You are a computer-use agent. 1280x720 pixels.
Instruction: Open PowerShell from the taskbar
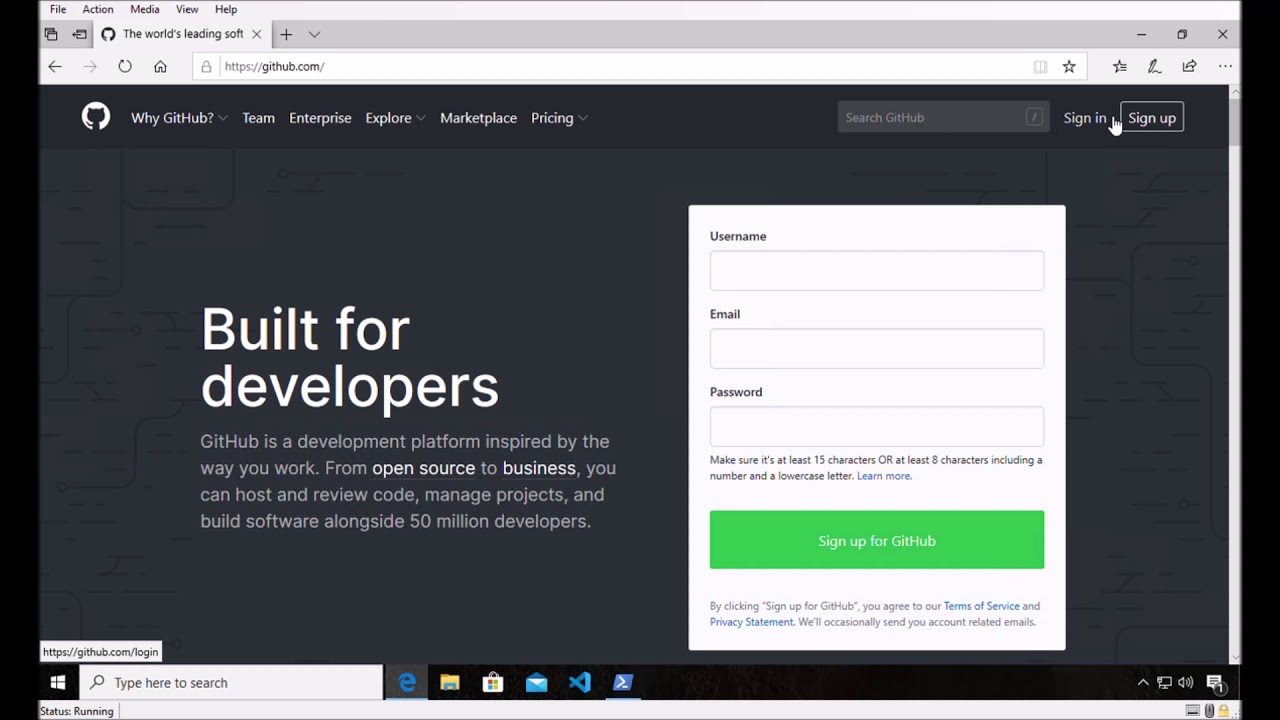click(623, 682)
